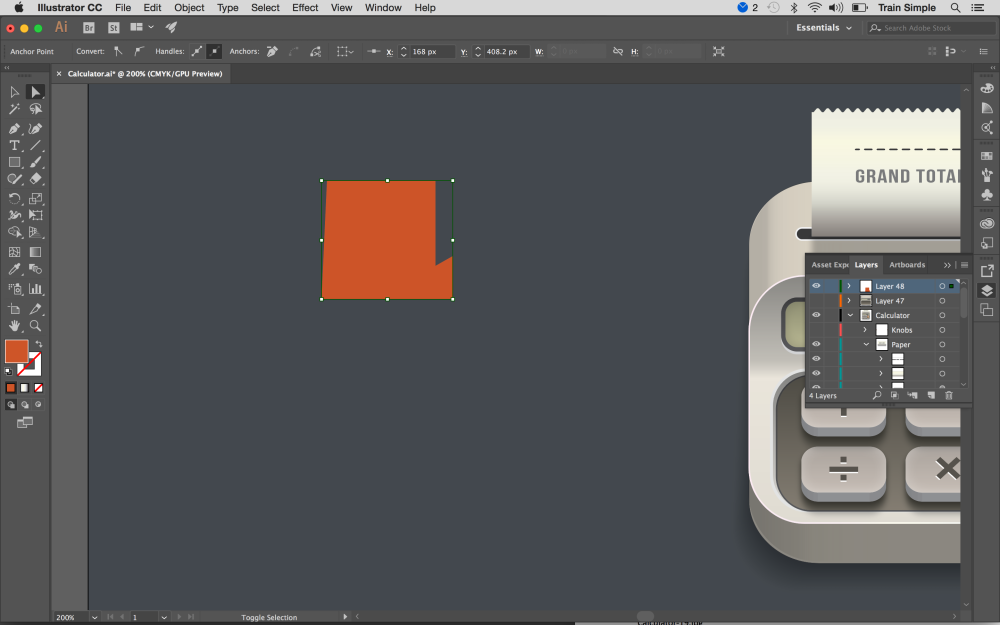Switch to the Artboards tab

click(907, 265)
